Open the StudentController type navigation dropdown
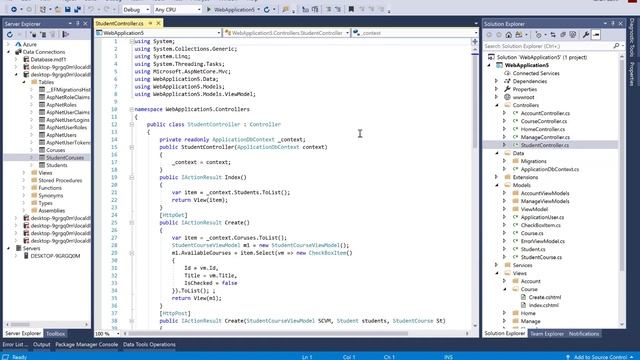This screenshot has height=360, width=640. [287, 33]
